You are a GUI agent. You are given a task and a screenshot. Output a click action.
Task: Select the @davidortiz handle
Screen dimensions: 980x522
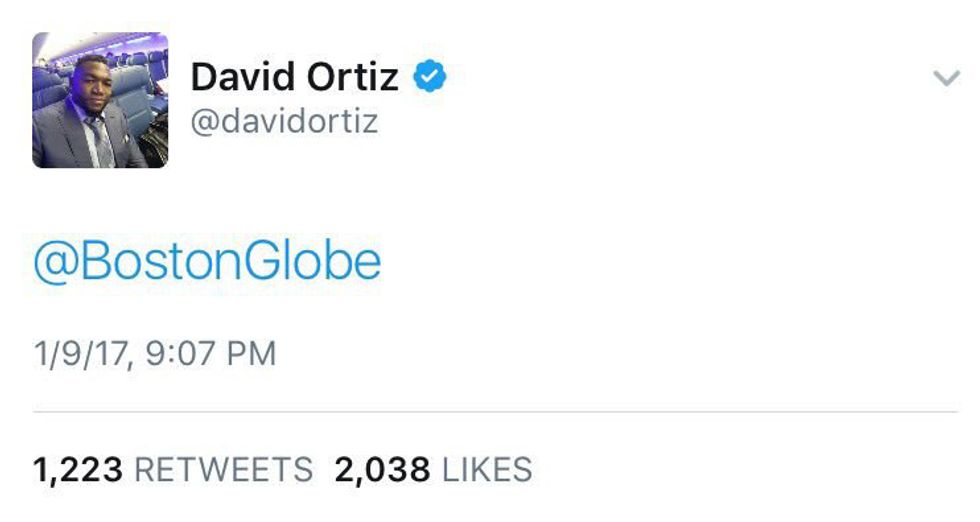pyautogui.click(x=284, y=122)
